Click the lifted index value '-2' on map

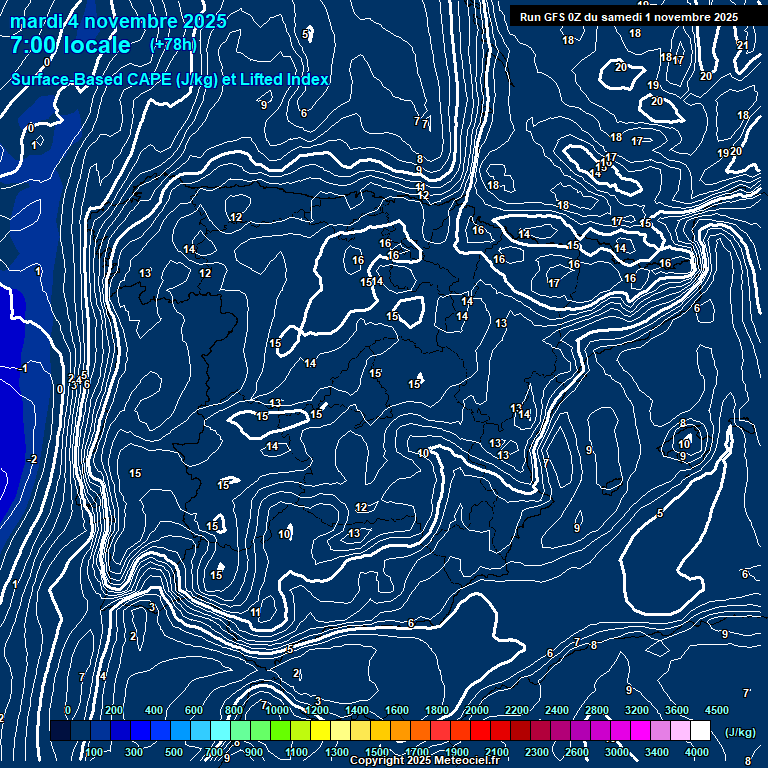[32, 459]
